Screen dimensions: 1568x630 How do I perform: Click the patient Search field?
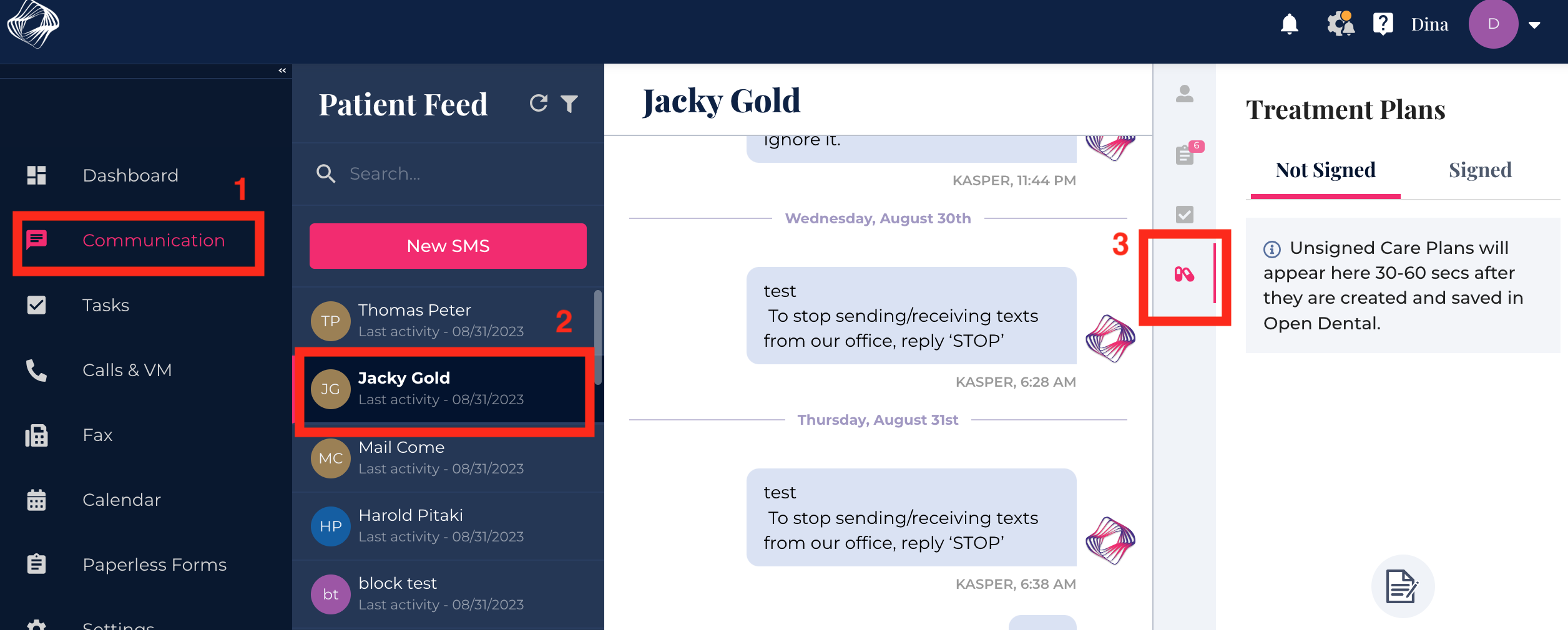462,174
